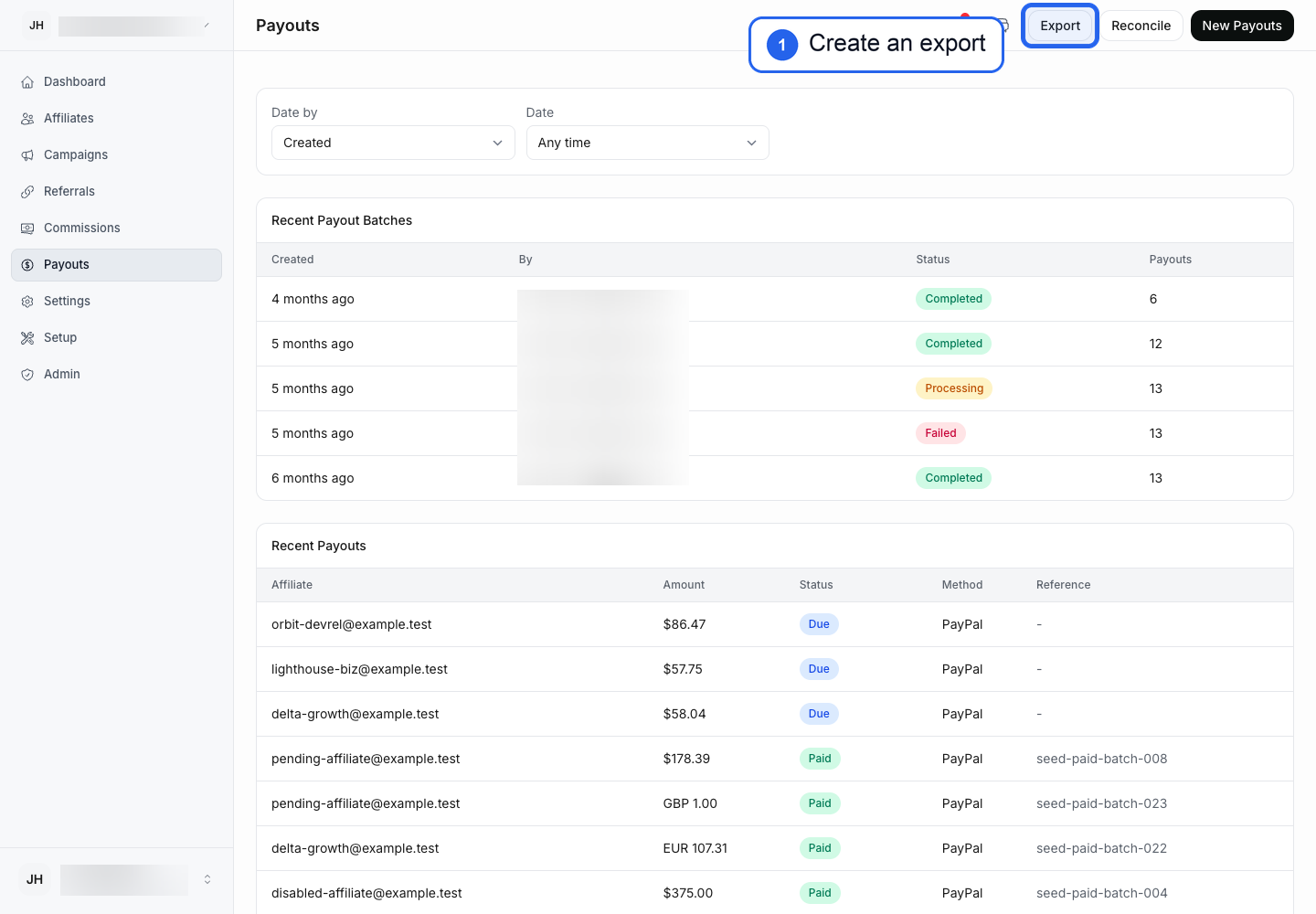Click the Recent Payouts heading
Image resolution: width=1316 pixels, height=914 pixels.
(x=319, y=546)
